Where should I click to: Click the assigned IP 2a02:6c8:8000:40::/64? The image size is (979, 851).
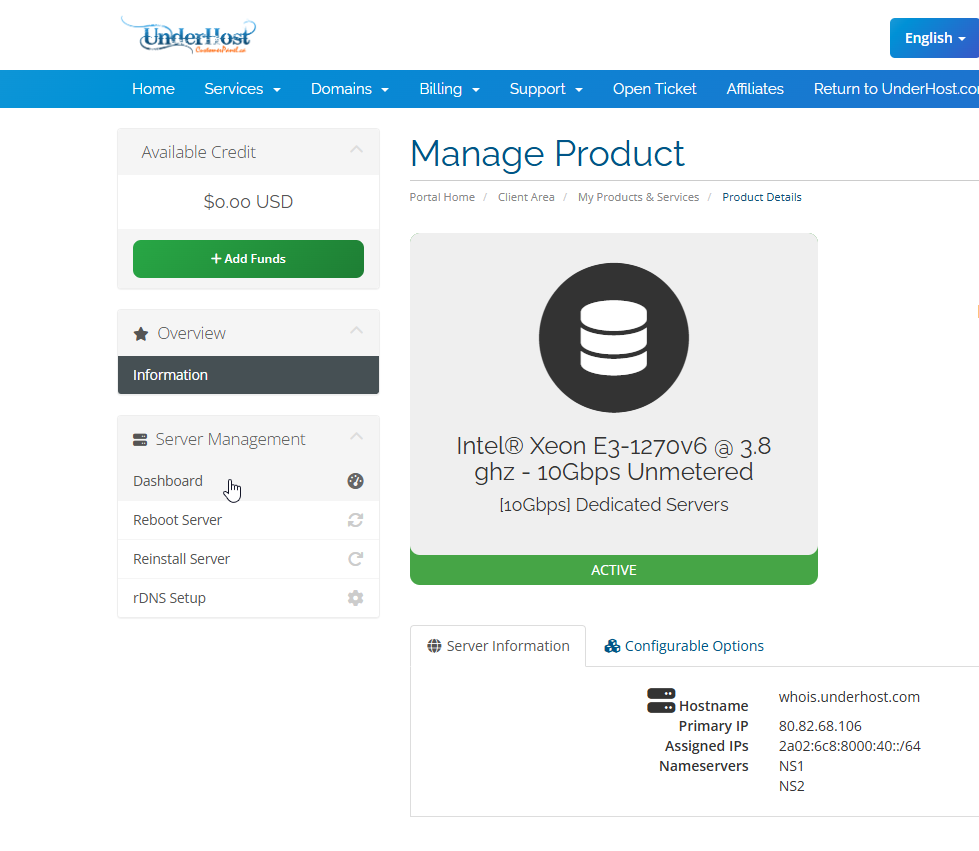(849, 746)
